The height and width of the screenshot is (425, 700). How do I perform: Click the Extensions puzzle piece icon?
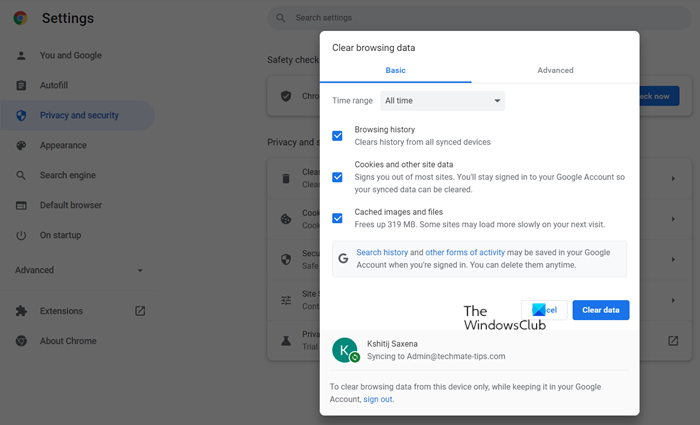tap(21, 311)
